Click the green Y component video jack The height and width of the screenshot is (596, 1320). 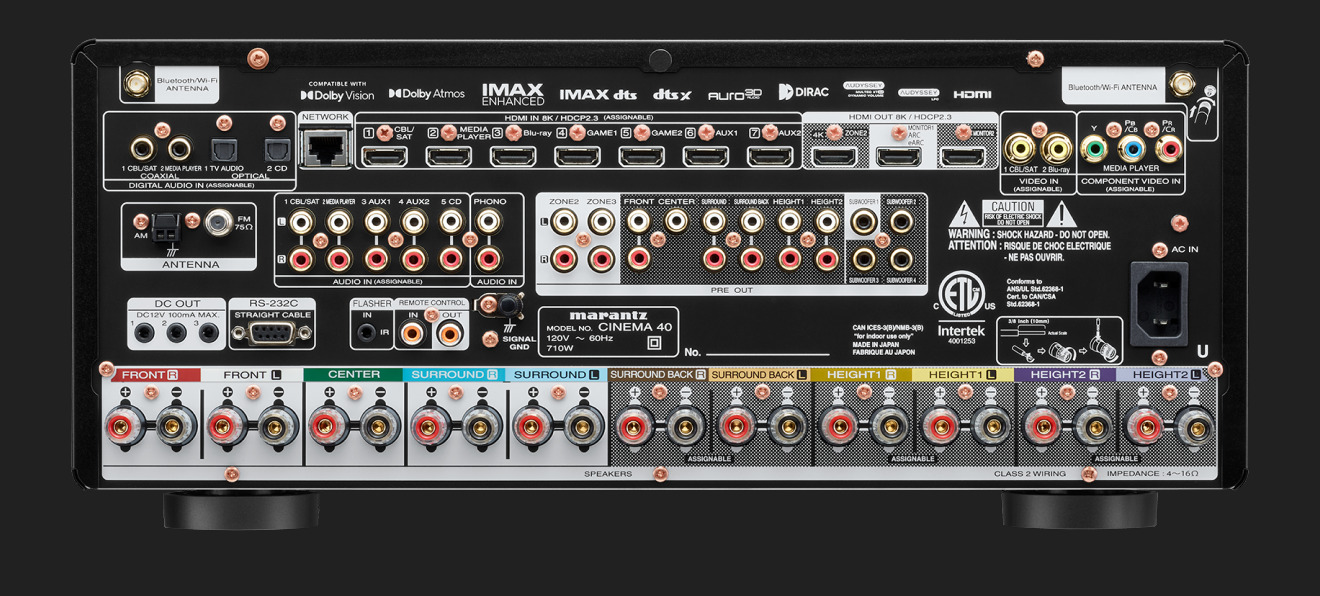[x=1095, y=150]
